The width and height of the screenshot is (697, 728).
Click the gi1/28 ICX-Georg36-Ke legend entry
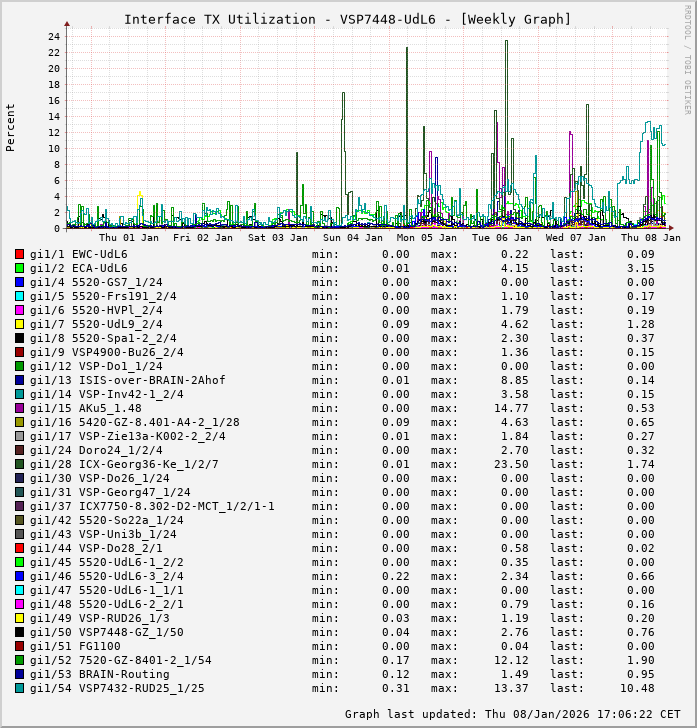coord(124,464)
